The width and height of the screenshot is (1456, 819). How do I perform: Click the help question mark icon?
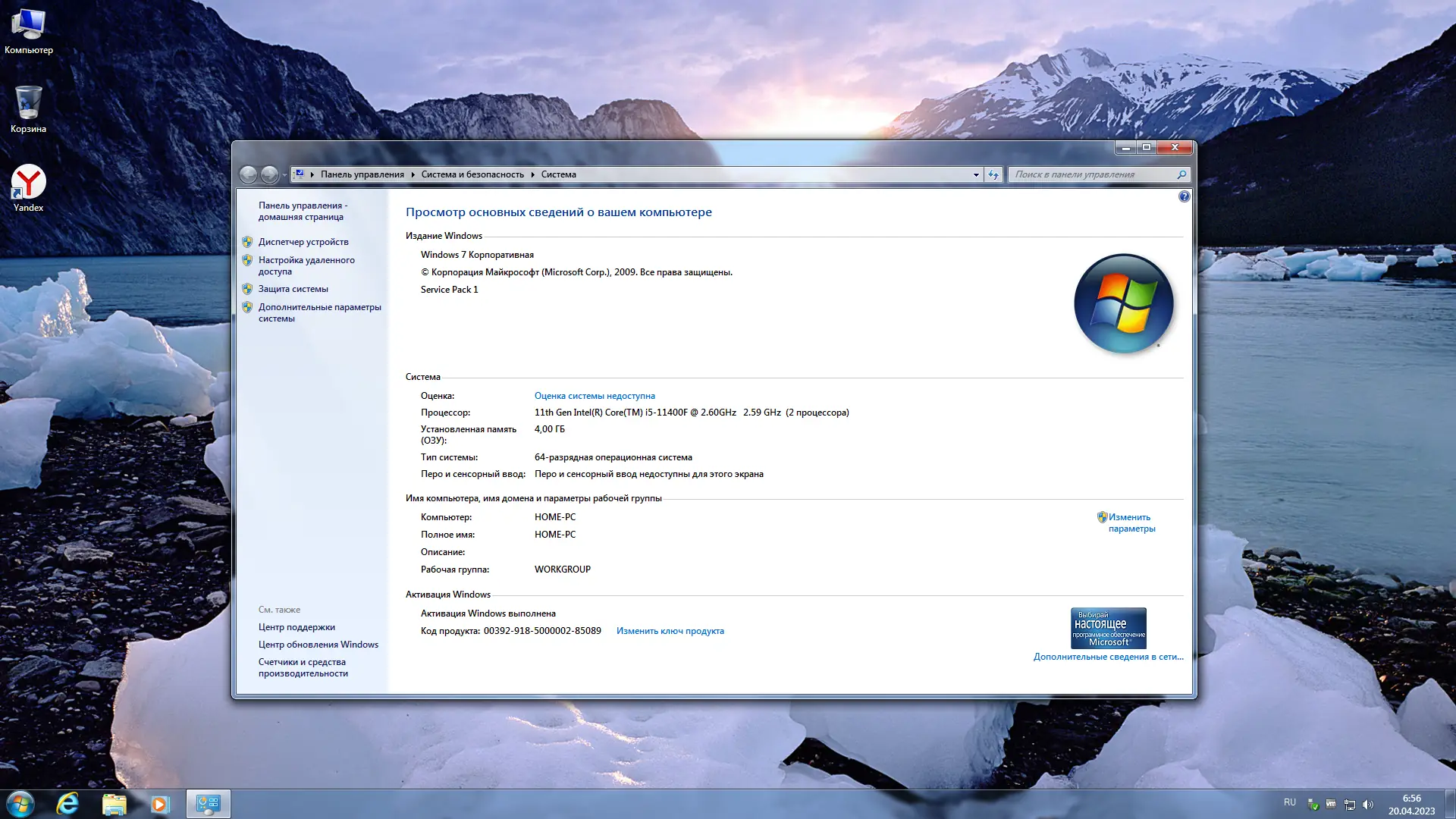point(1184,197)
